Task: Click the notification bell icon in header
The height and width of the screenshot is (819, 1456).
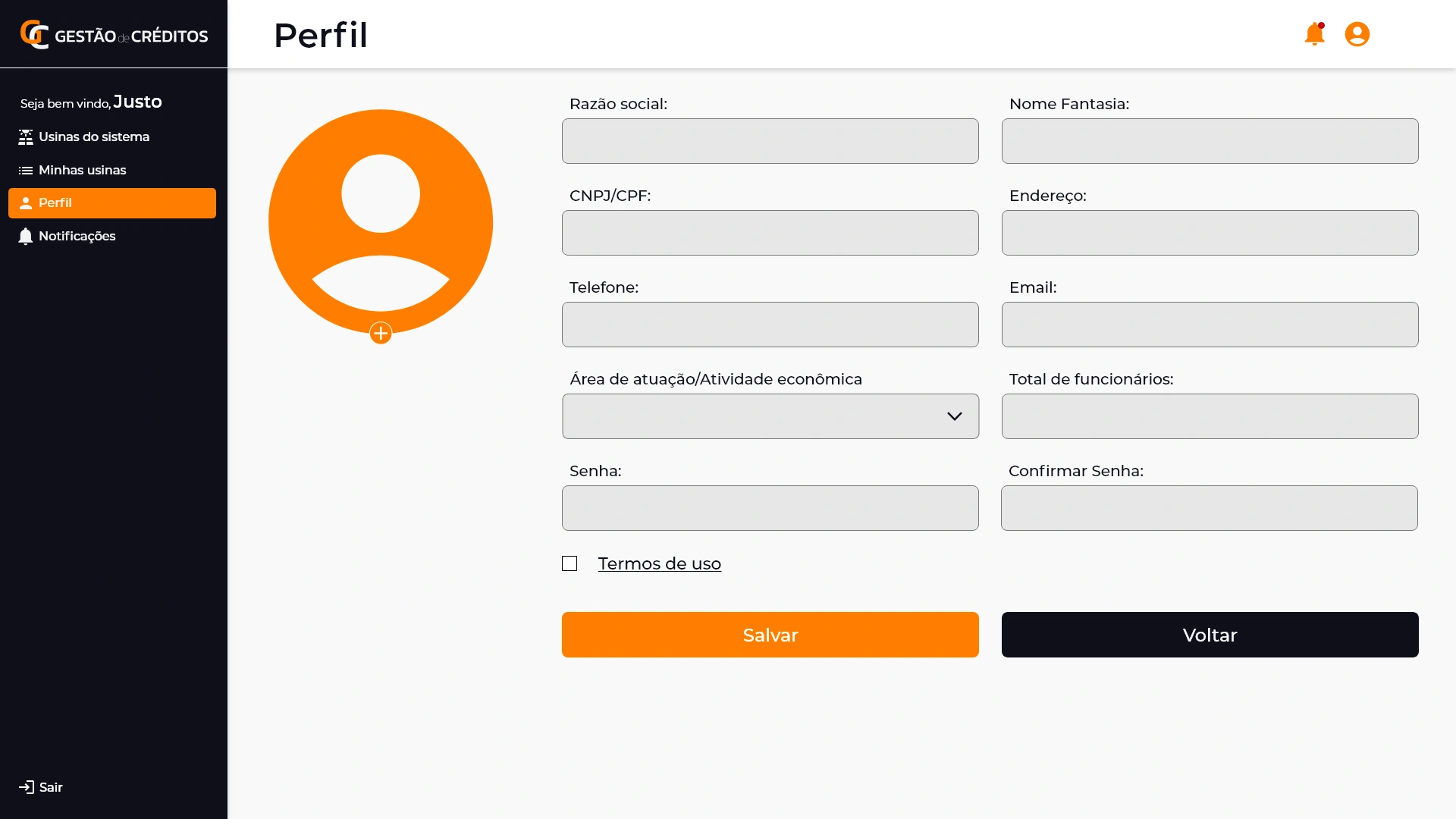Action: point(1314,34)
